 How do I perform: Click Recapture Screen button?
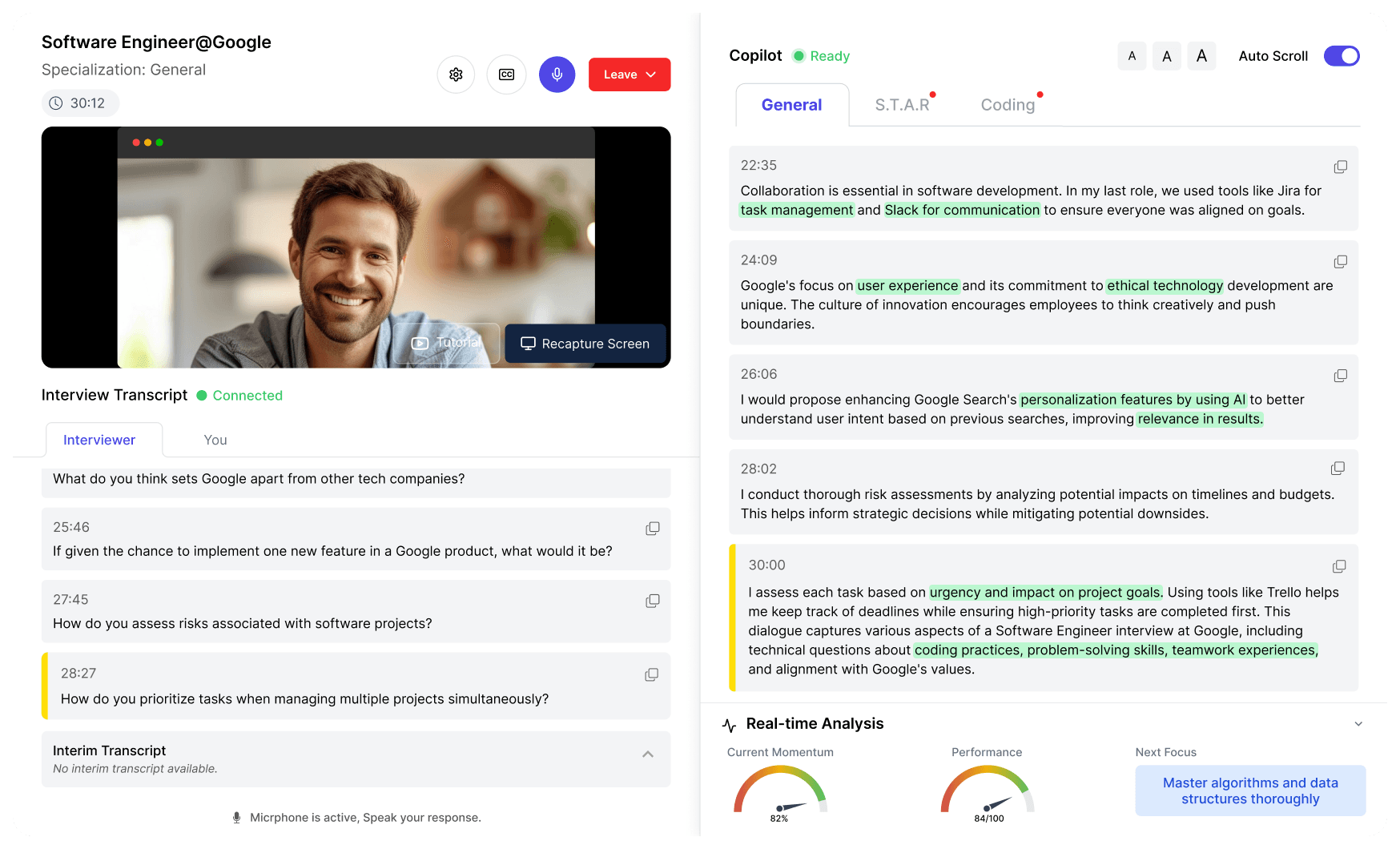(585, 344)
